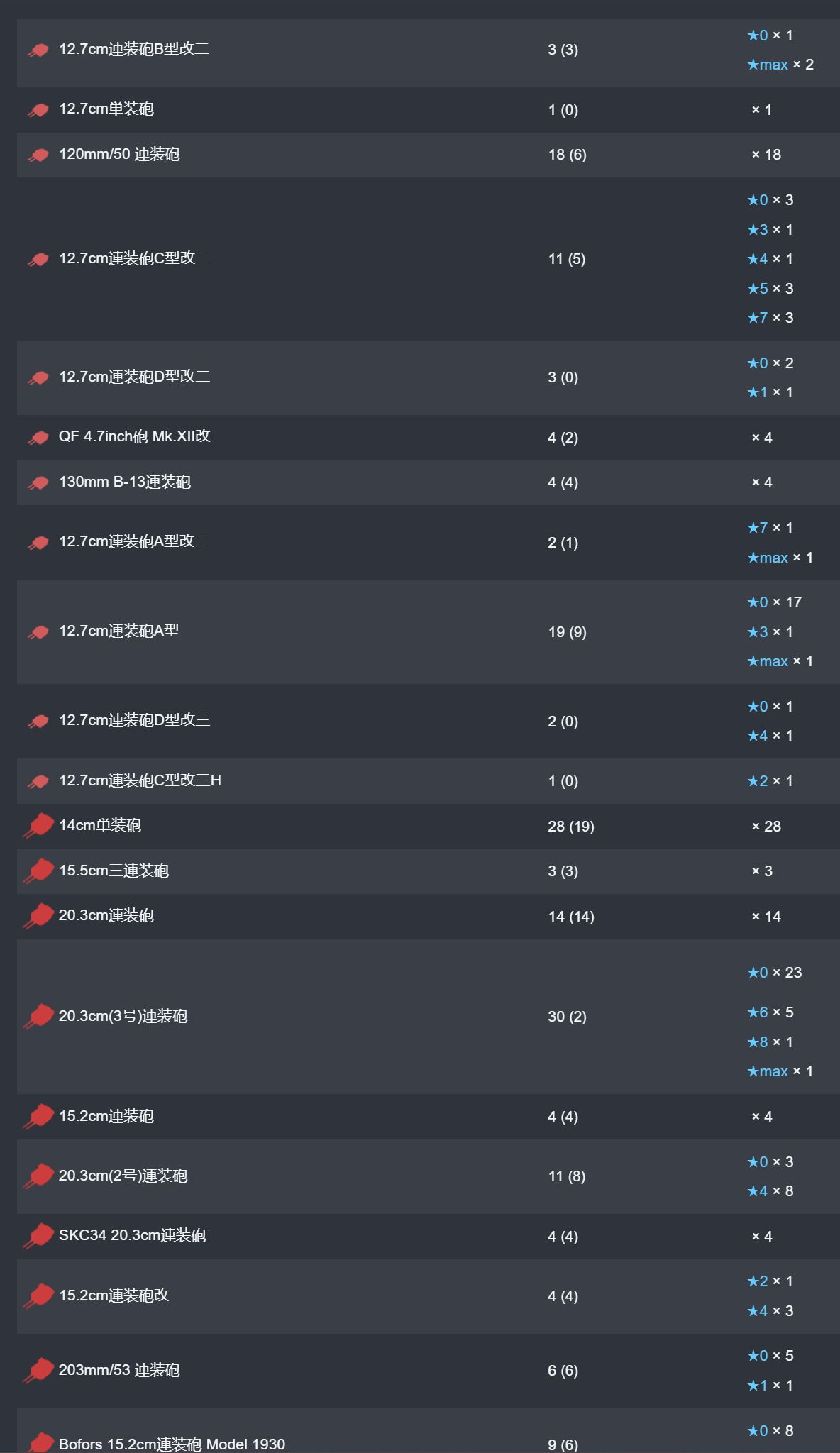The height and width of the screenshot is (1453, 840).
Task: Select the 12.7cm連装砲C型改三H row name
Action: click(140, 780)
